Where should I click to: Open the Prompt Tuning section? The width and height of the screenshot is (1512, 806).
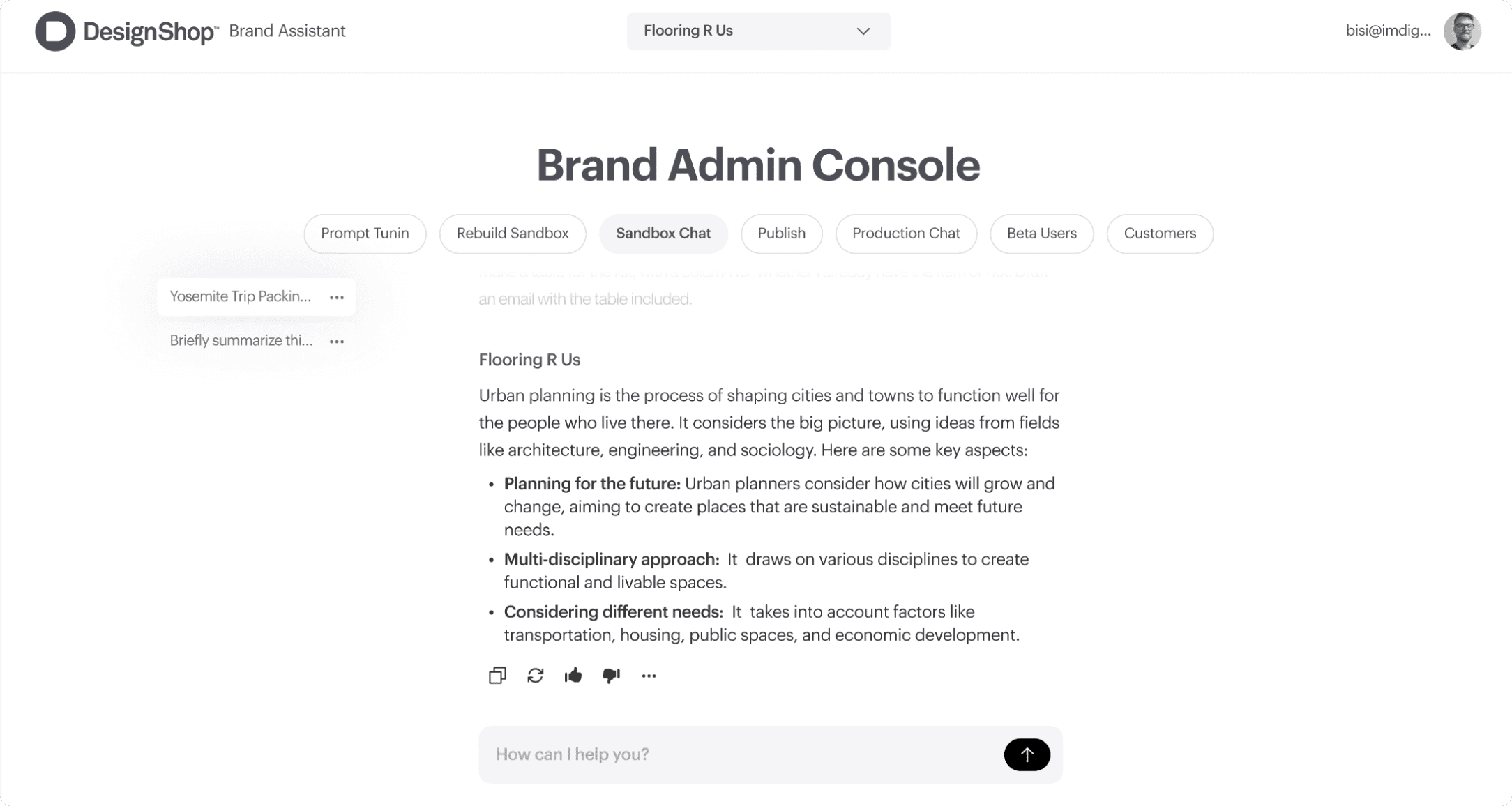pos(365,234)
